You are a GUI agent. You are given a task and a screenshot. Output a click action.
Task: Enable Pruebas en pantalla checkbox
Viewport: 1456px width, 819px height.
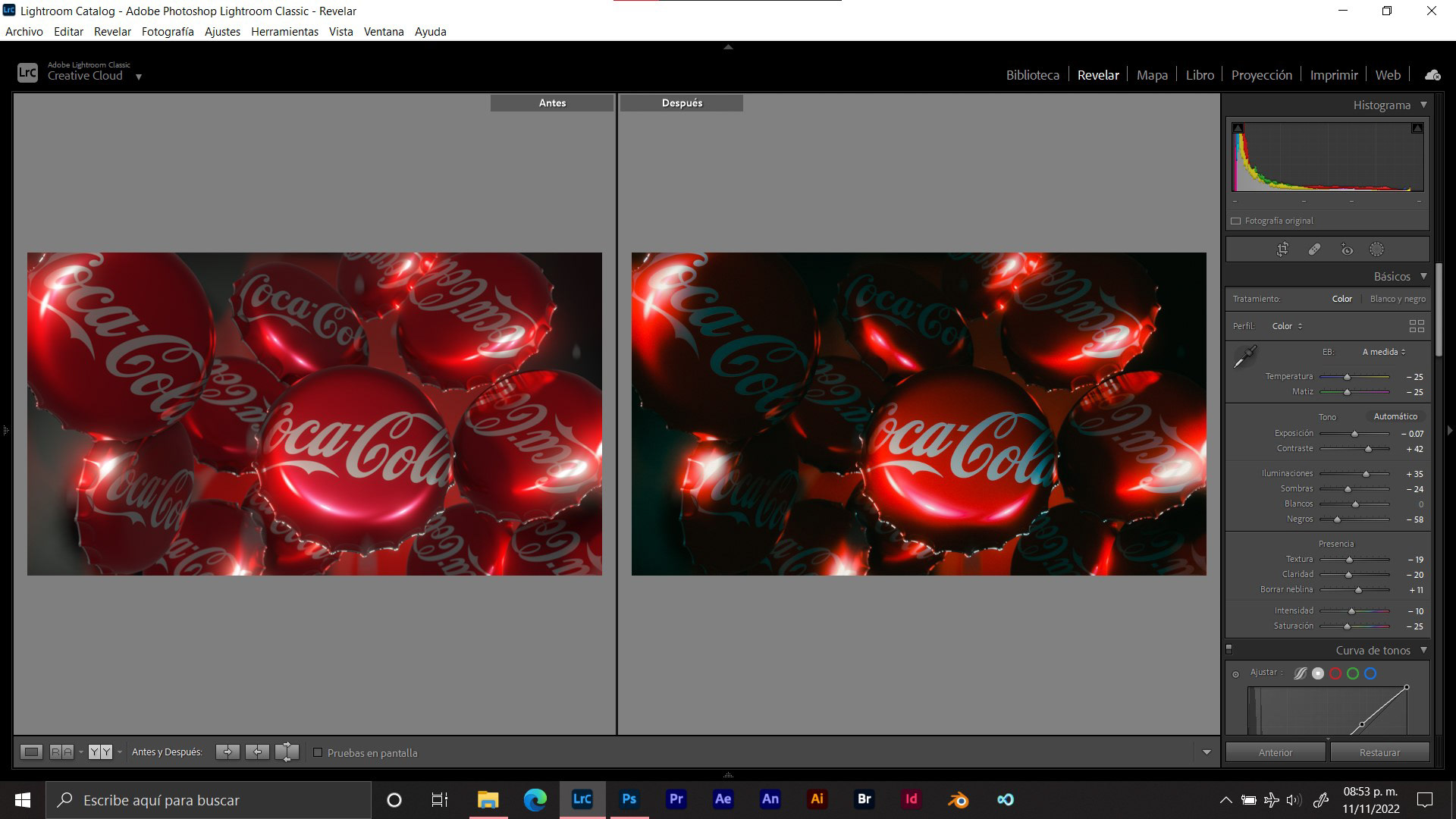point(318,753)
